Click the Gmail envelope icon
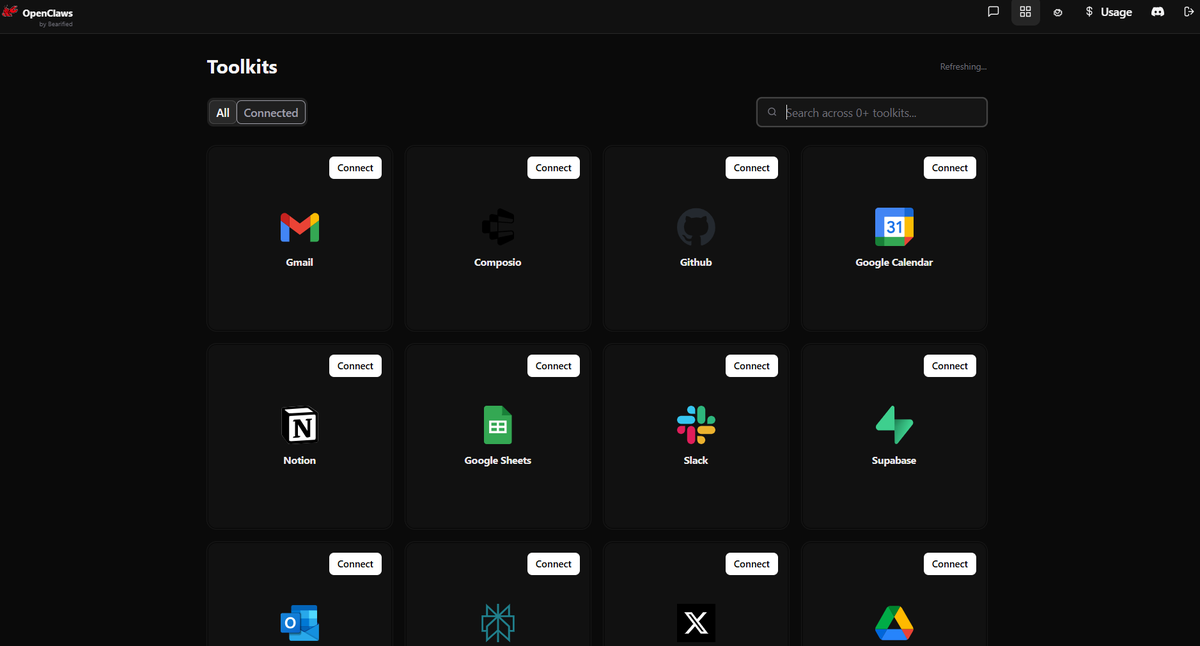This screenshot has width=1200, height=646. click(x=300, y=227)
